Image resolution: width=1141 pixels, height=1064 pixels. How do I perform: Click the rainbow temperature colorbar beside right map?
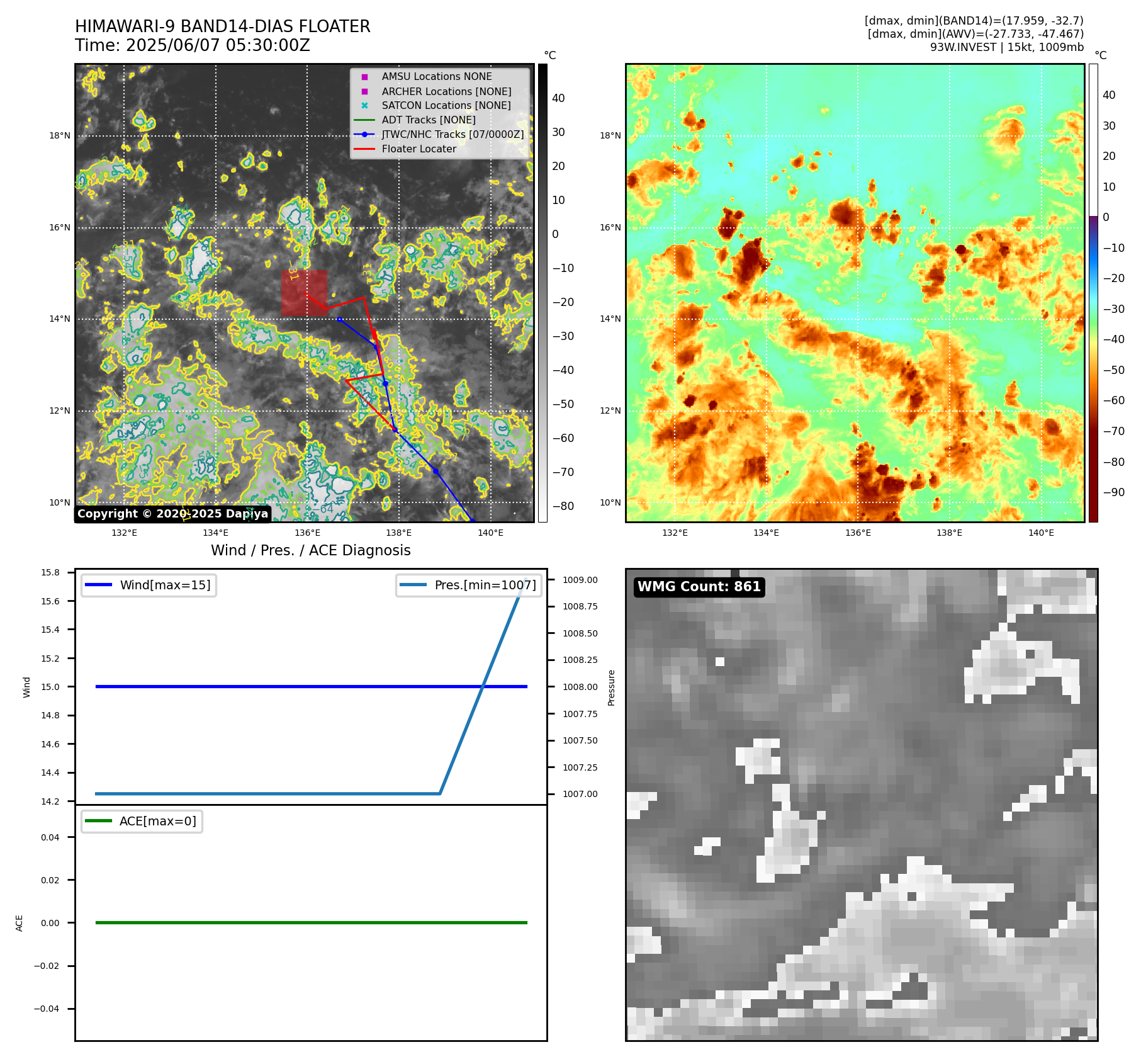(x=1093, y=293)
